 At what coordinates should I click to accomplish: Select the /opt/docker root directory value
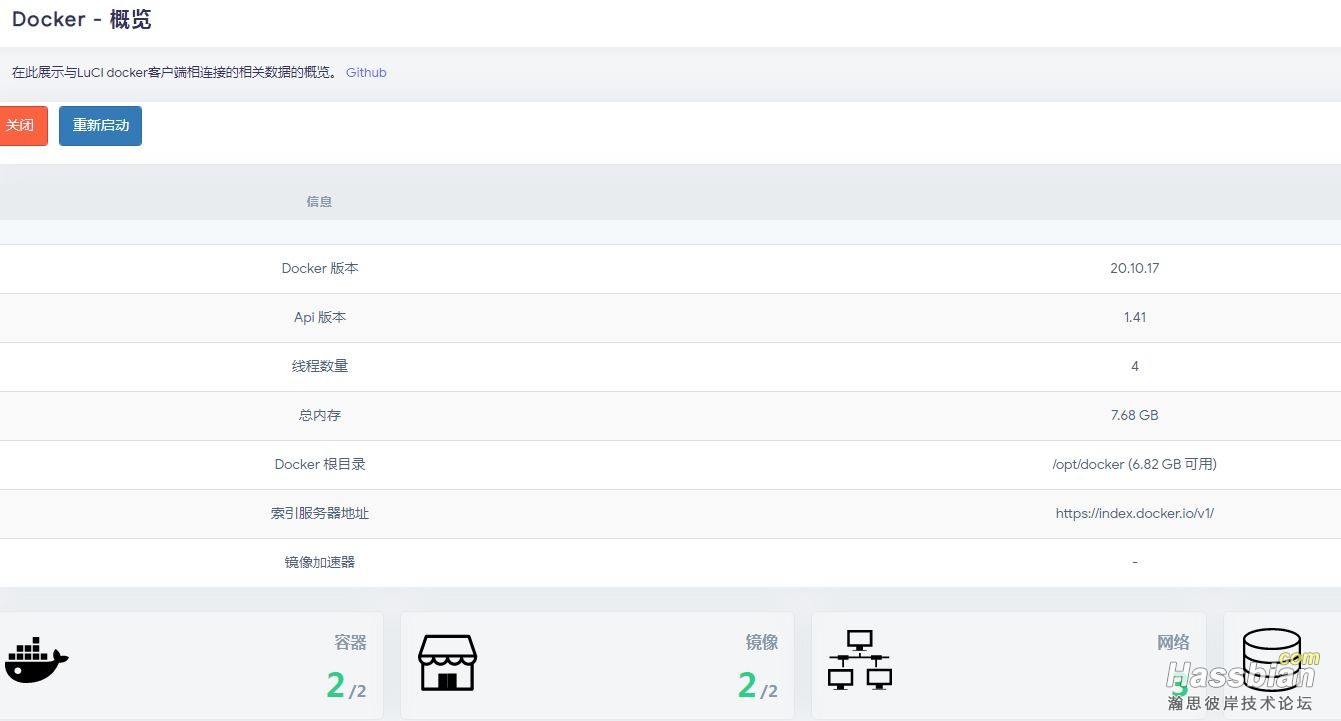(1135, 465)
